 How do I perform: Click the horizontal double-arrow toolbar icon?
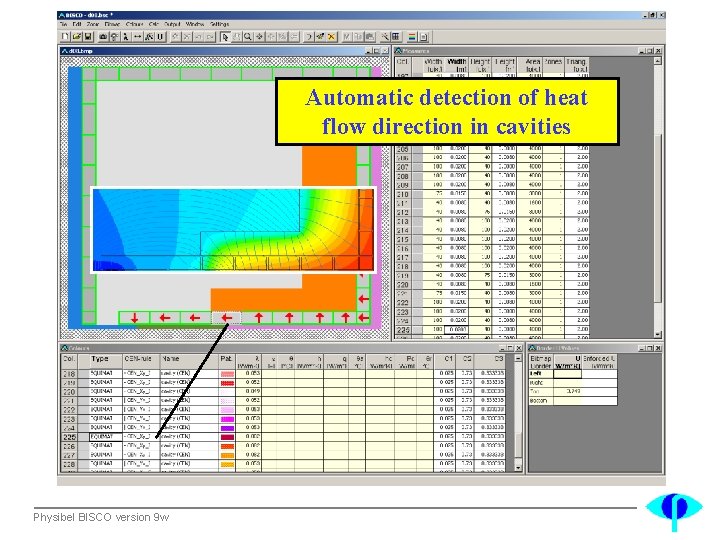tap(137, 37)
